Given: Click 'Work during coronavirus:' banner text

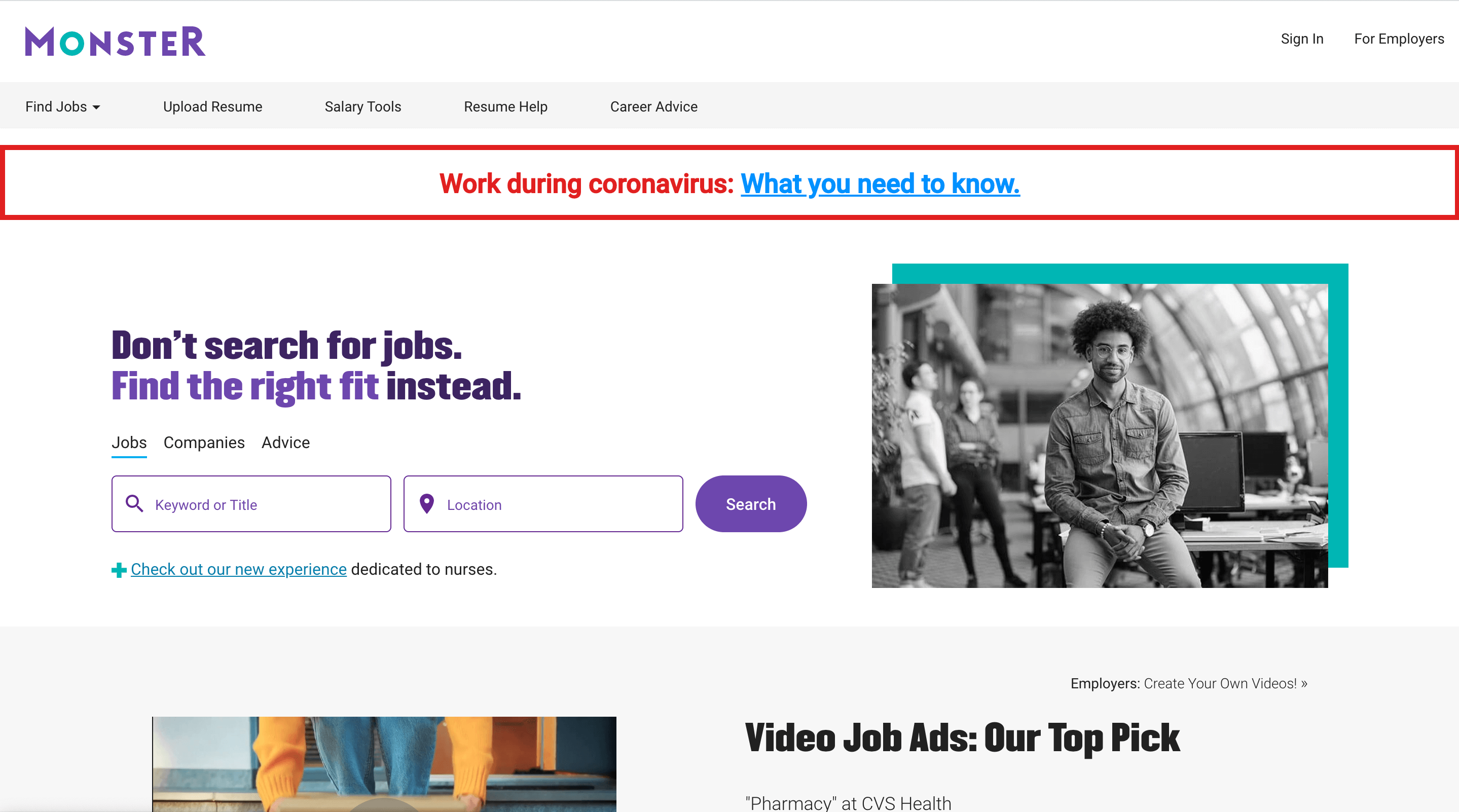Looking at the screenshot, I should [x=587, y=183].
